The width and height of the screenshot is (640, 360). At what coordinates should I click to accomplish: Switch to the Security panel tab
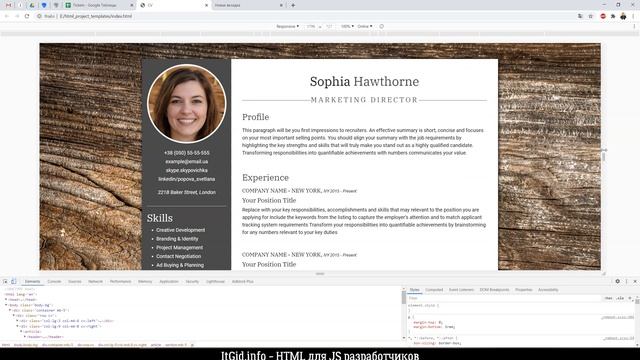pyautogui.click(x=192, y=282)
